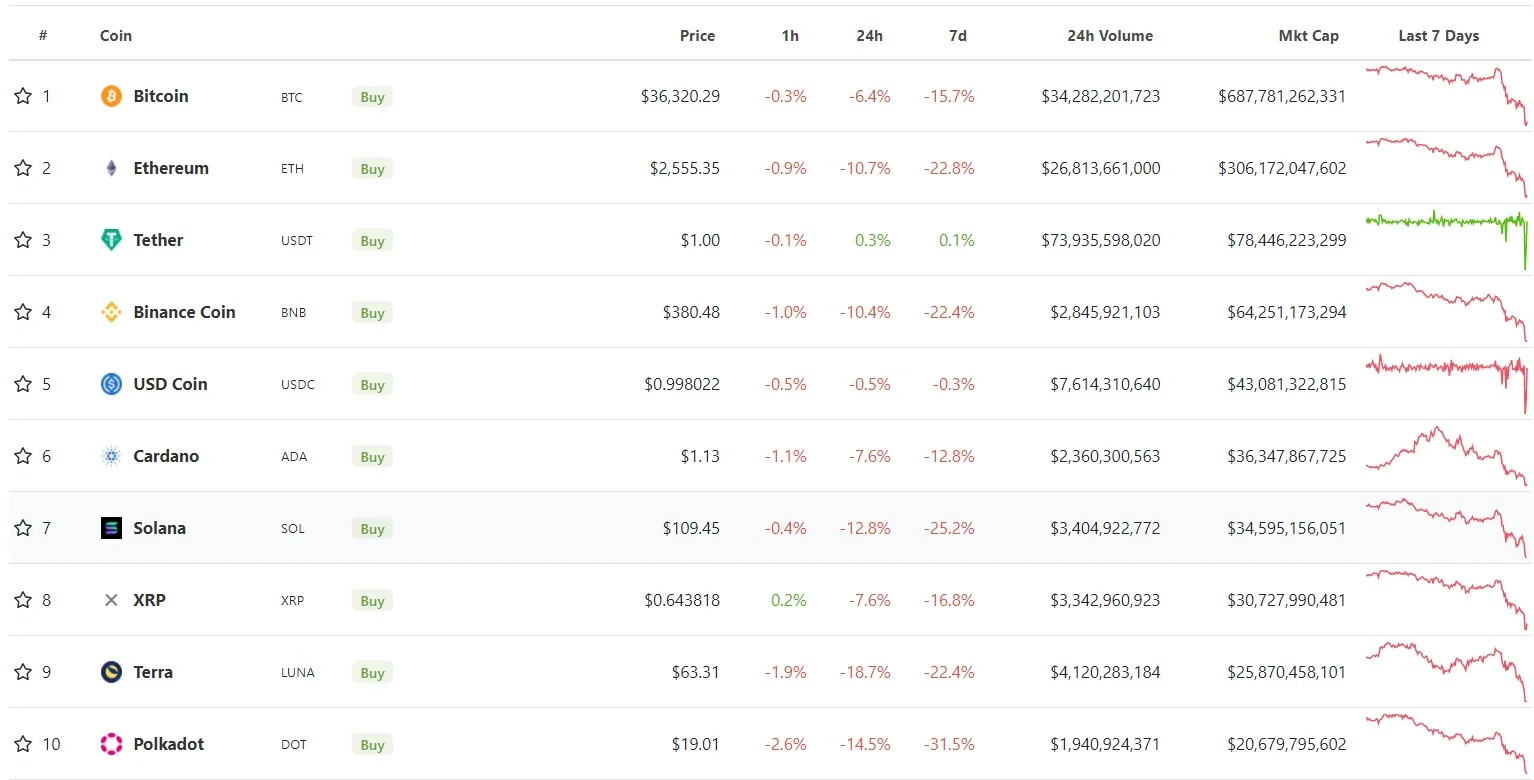Image resolution: width=1534 pixels, height=780 pixels.
Task: Click volume value $73,935,598,020
Action: click(1101, 240)
